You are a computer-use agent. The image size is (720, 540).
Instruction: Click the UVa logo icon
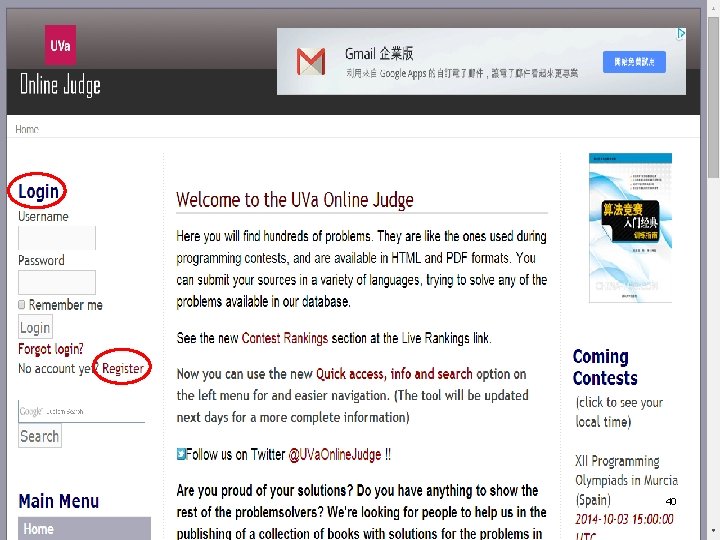[60, 45]
